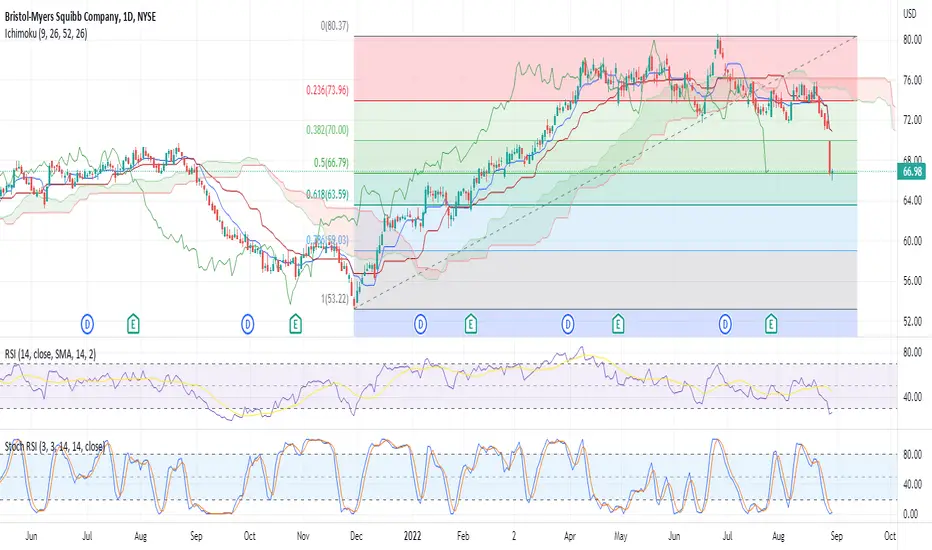Click the Apr label on time axis
The image size is (932, 550).
pos(569,536)
